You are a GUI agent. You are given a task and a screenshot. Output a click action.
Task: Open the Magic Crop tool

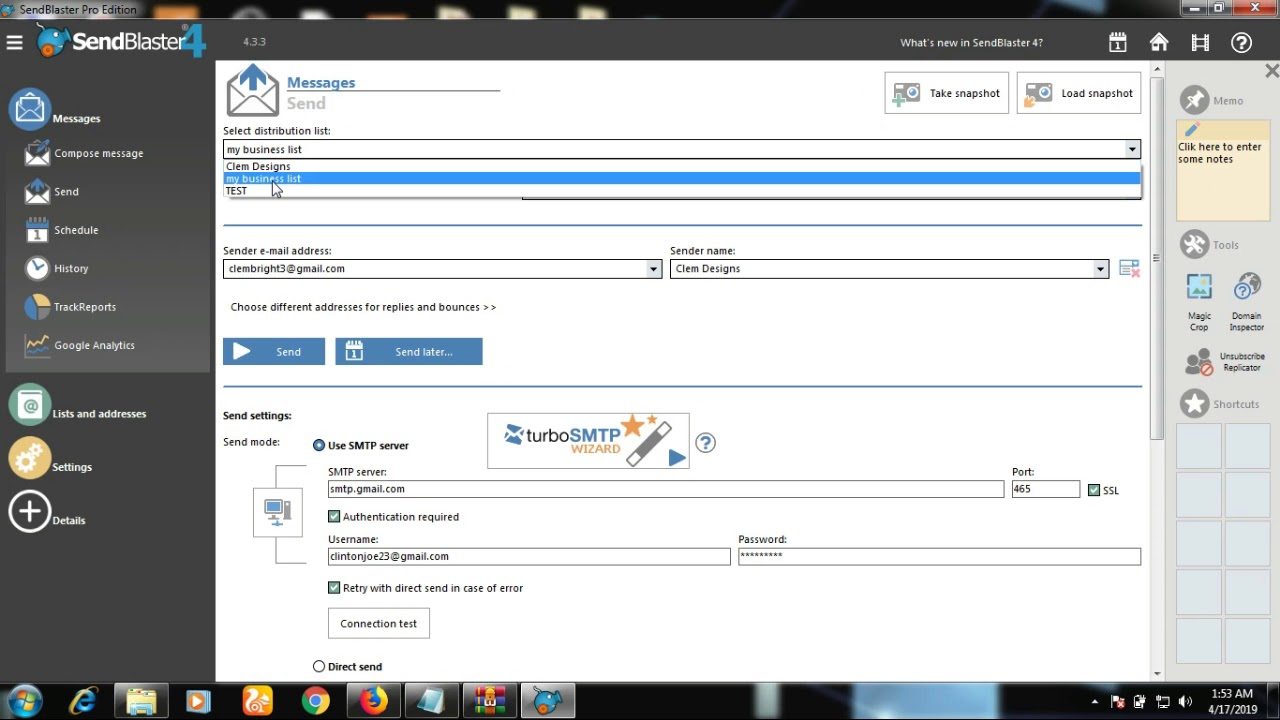[x=1199, y=302]
